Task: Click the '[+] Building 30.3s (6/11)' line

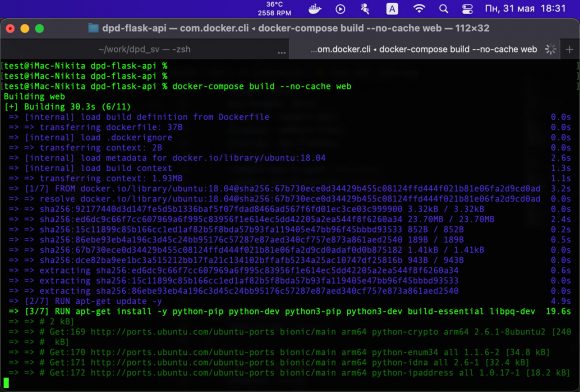Action: [x=67, y=107]
